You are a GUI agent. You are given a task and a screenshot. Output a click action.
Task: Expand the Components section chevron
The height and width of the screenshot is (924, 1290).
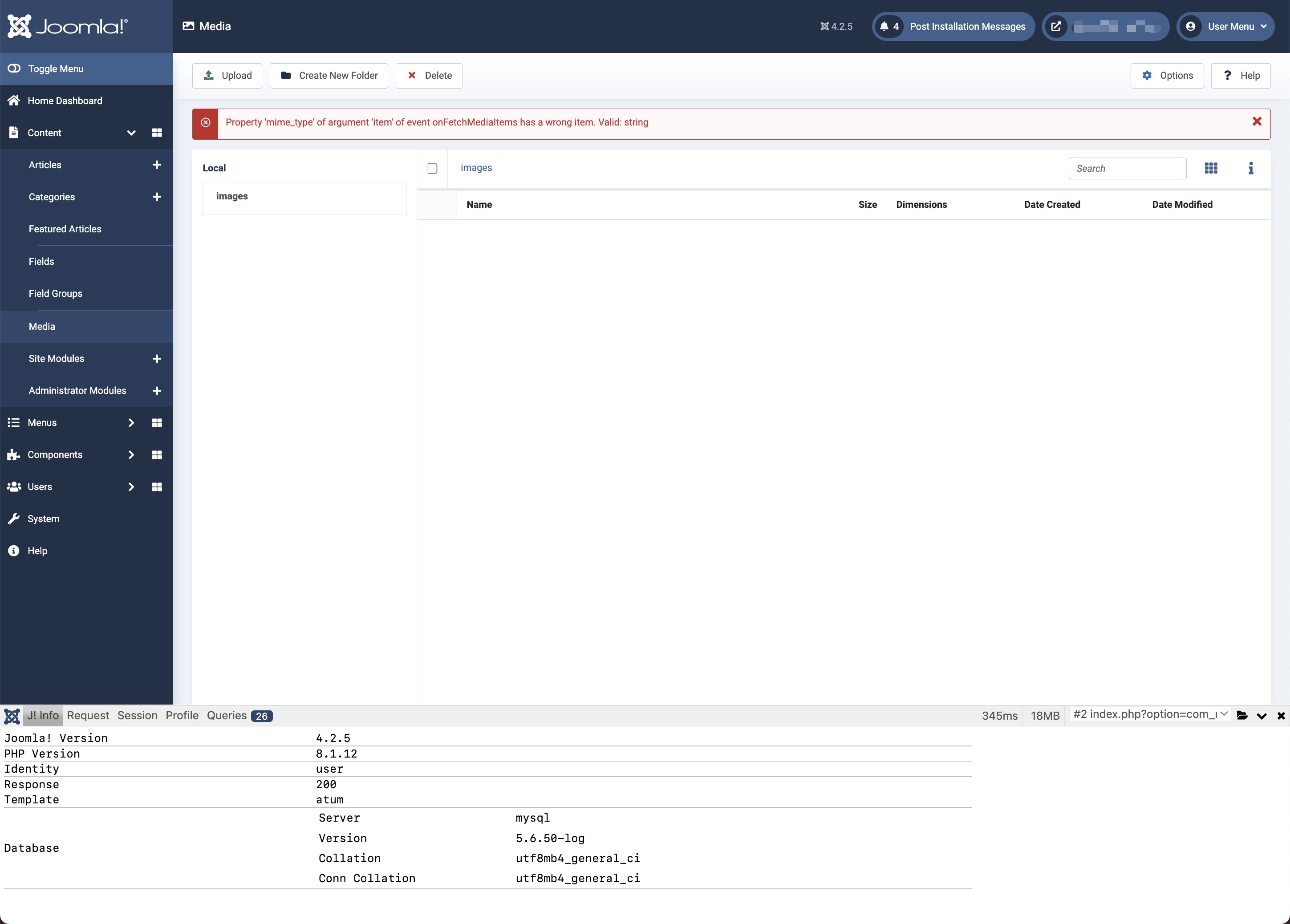131,454
